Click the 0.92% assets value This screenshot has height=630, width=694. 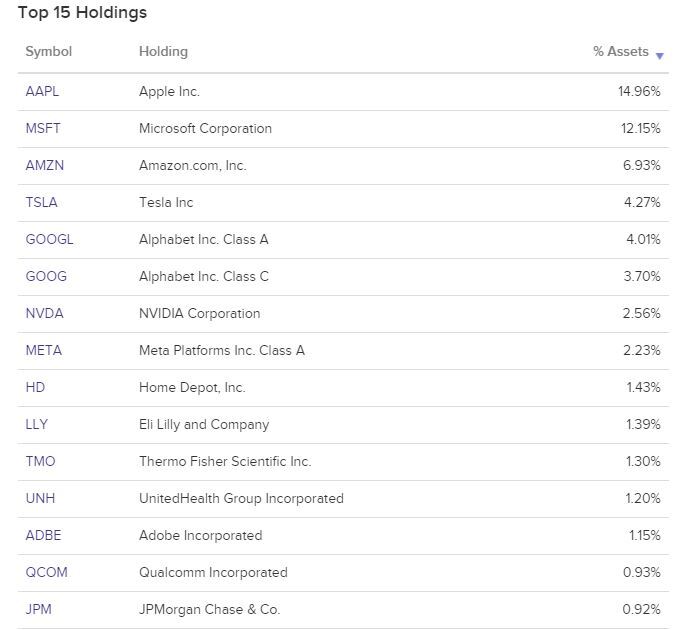click(641, 609)
